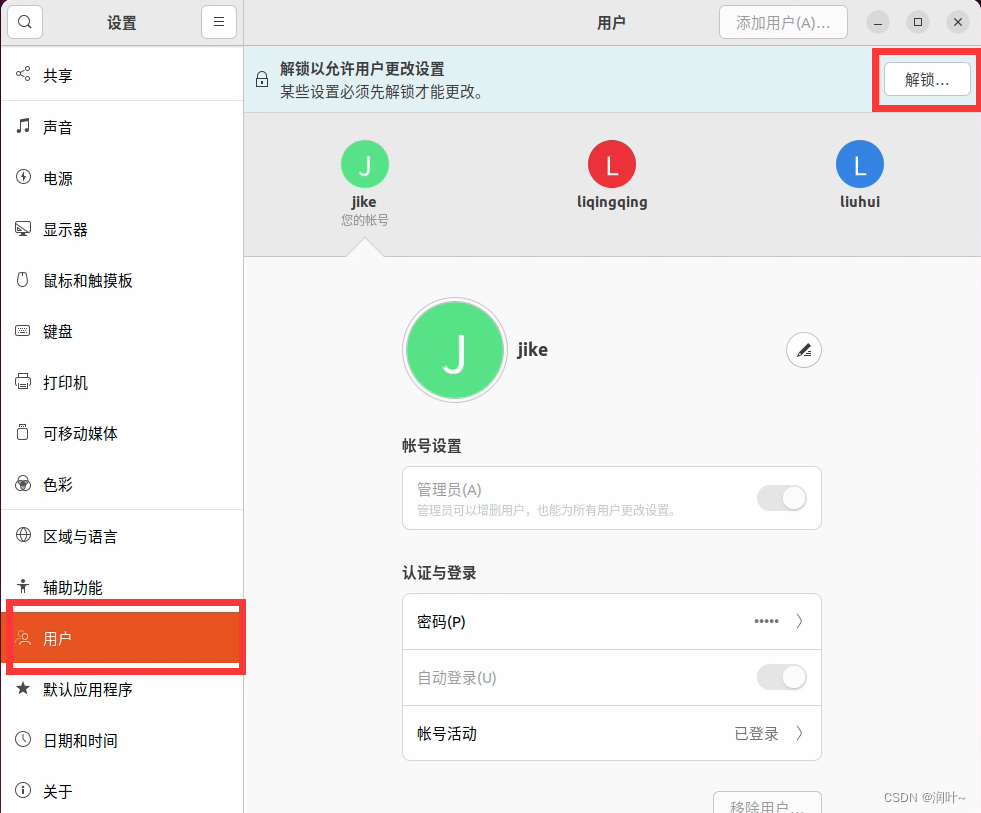Click the 您的帐号 label under jike
Image resolution: width=981 pixels, height=813 pixels.
pos(365,220)
